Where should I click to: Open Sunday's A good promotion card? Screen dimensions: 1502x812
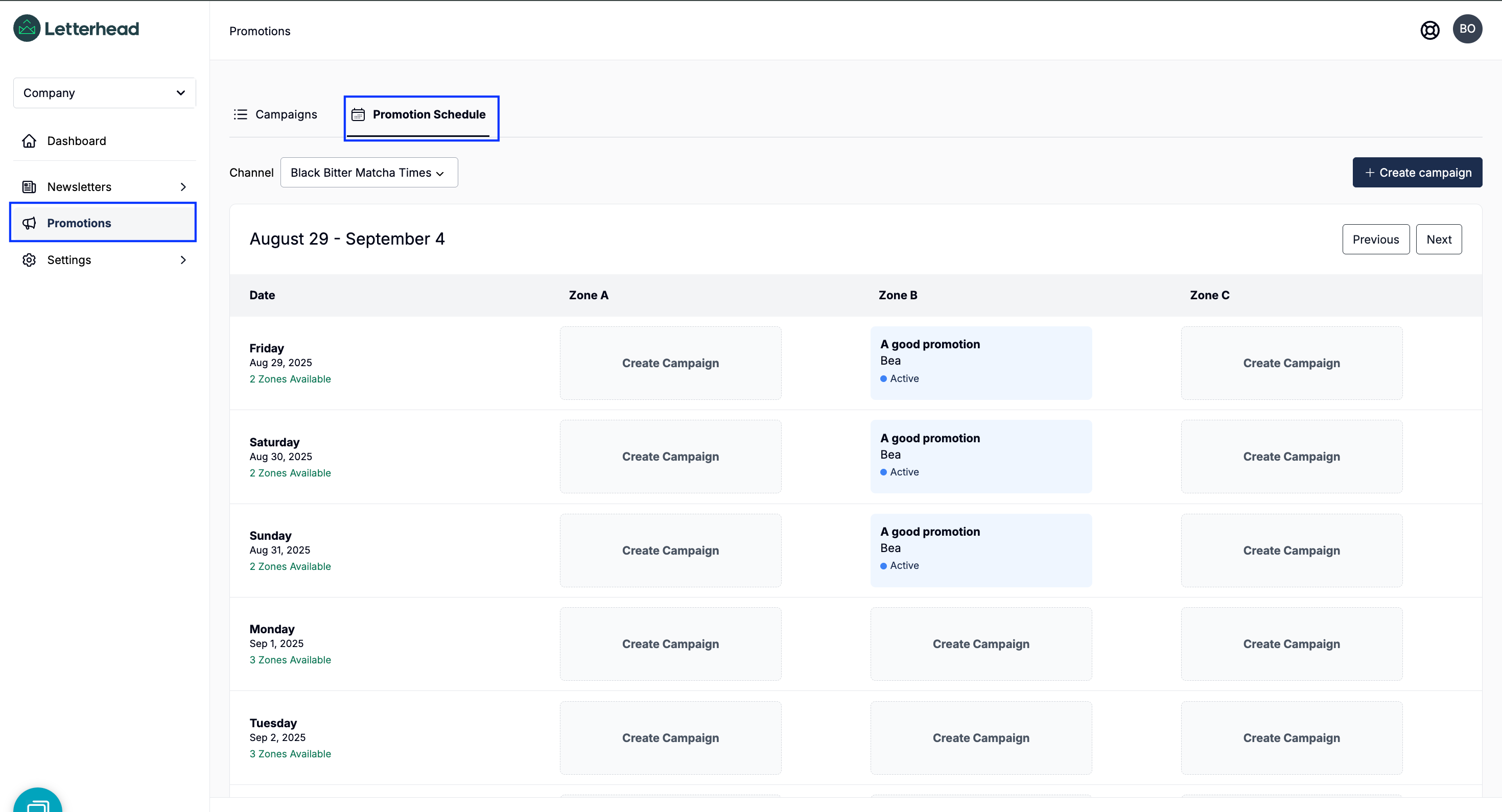click(x=981, y=551)
